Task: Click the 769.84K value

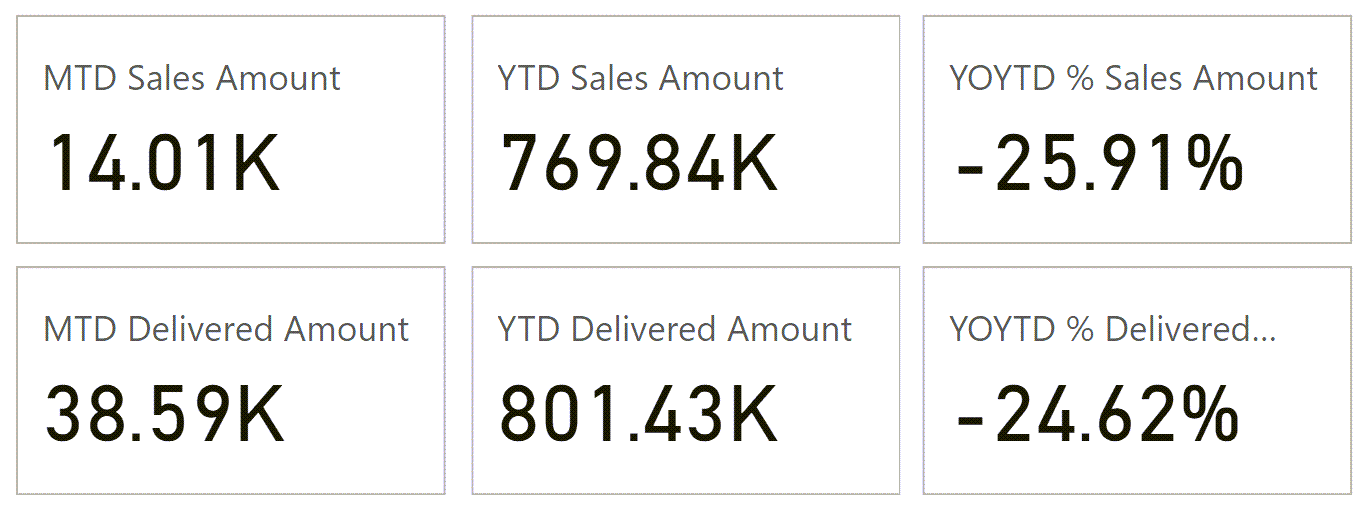Action: pyautogui.click(x=639, y=163)
